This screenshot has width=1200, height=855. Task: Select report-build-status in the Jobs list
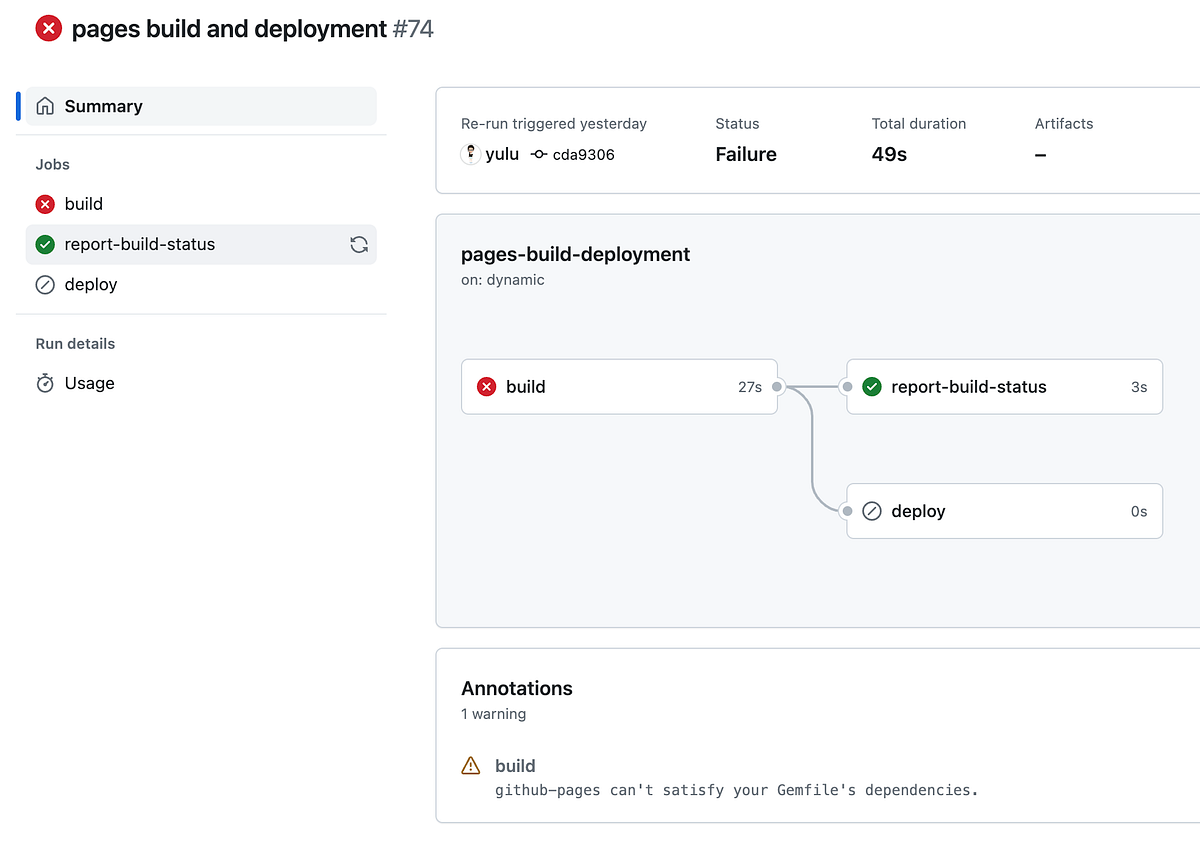click(141, 244)
